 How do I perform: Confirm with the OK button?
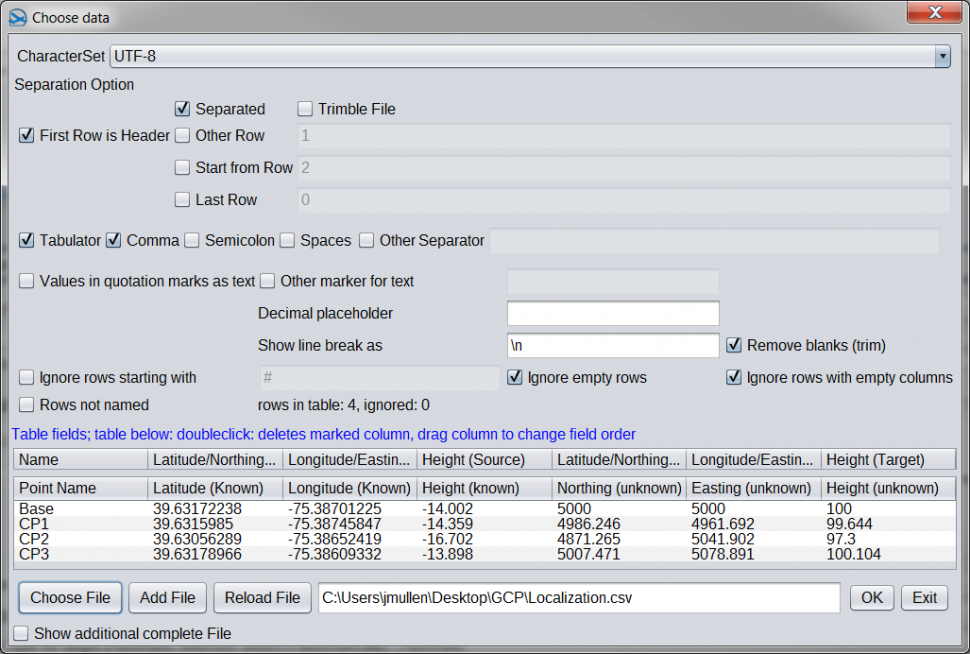pyautogui.click(x=872, y=598)
